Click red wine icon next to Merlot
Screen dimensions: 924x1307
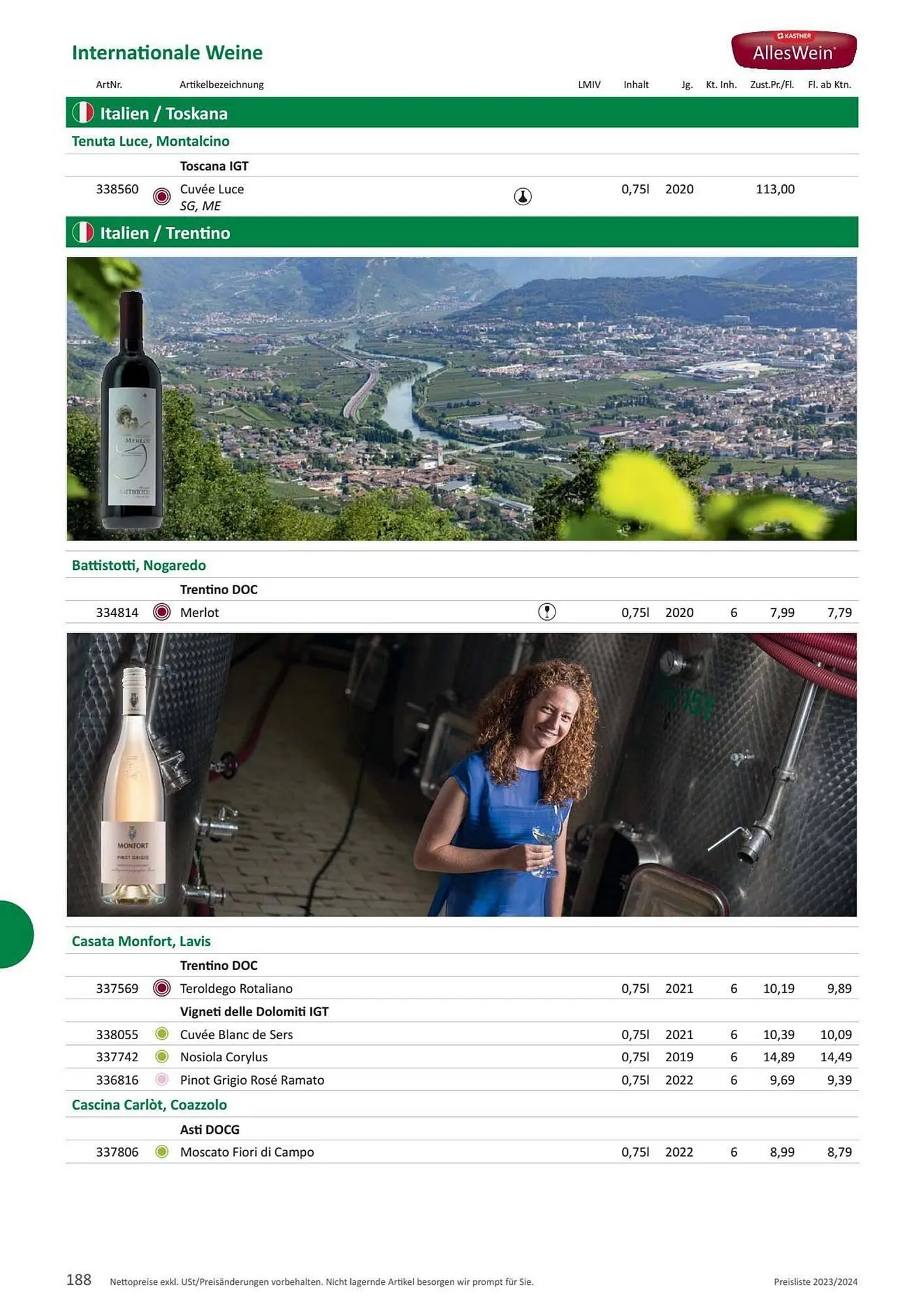pyautogui.click(x=161, y=612)
